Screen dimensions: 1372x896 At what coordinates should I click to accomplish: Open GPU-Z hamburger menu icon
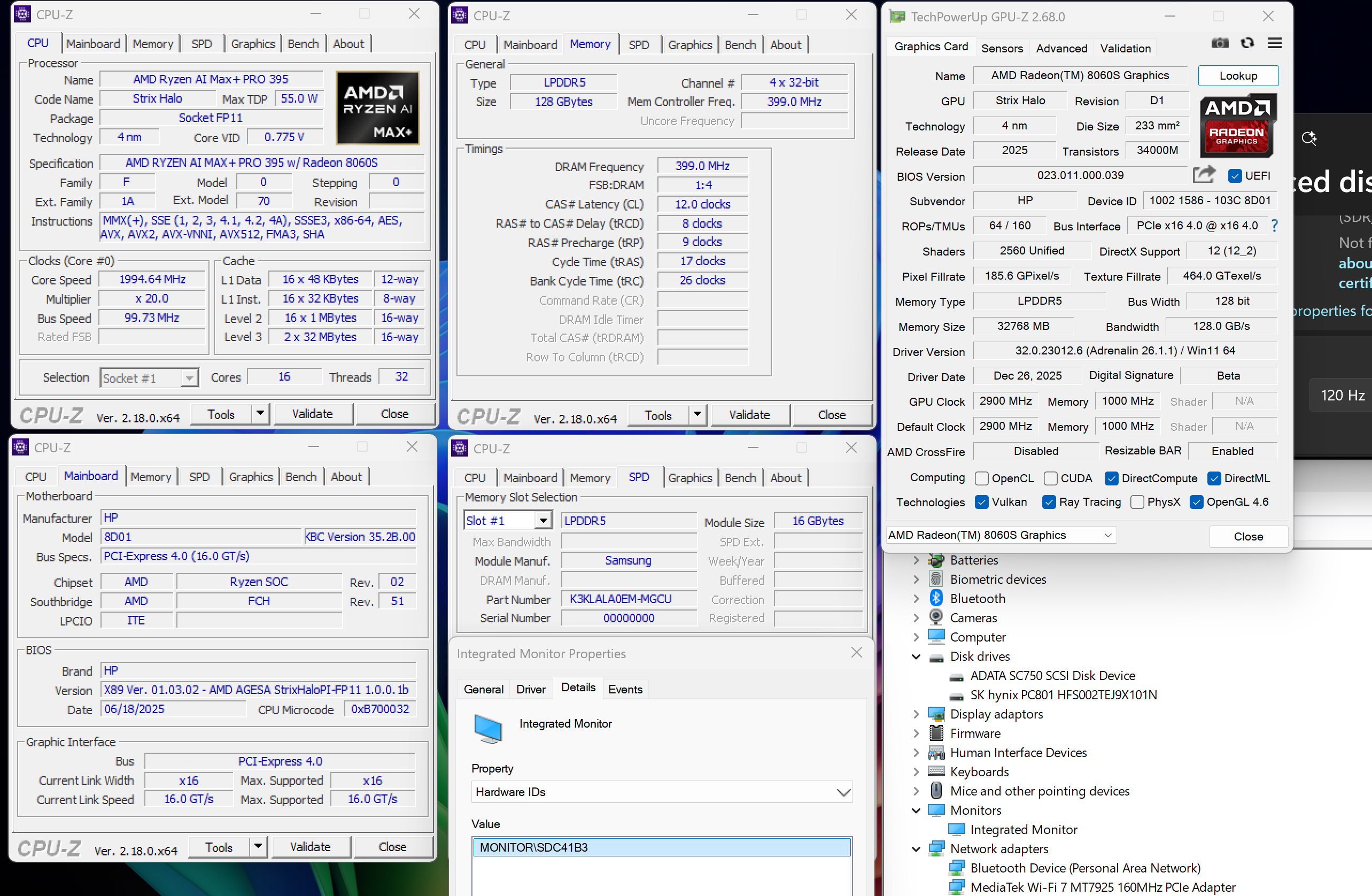[1275, 44]
